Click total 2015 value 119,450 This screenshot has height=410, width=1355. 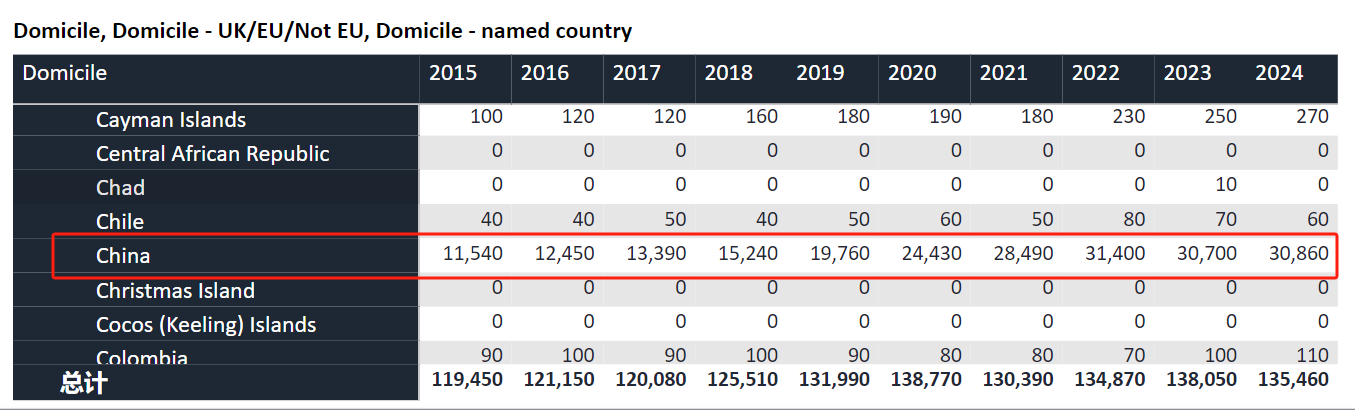467,380
